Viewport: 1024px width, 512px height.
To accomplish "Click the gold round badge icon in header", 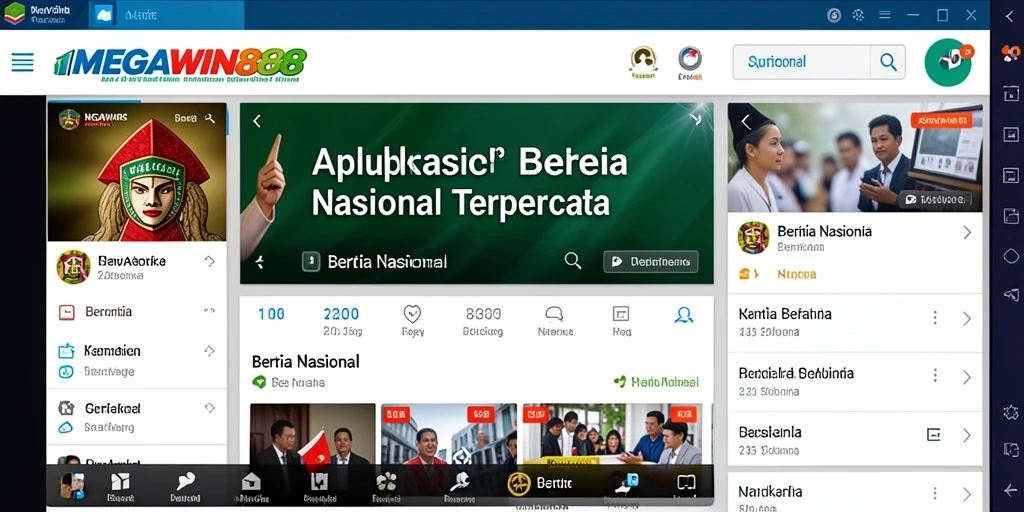I will click(x=643, y=60).
